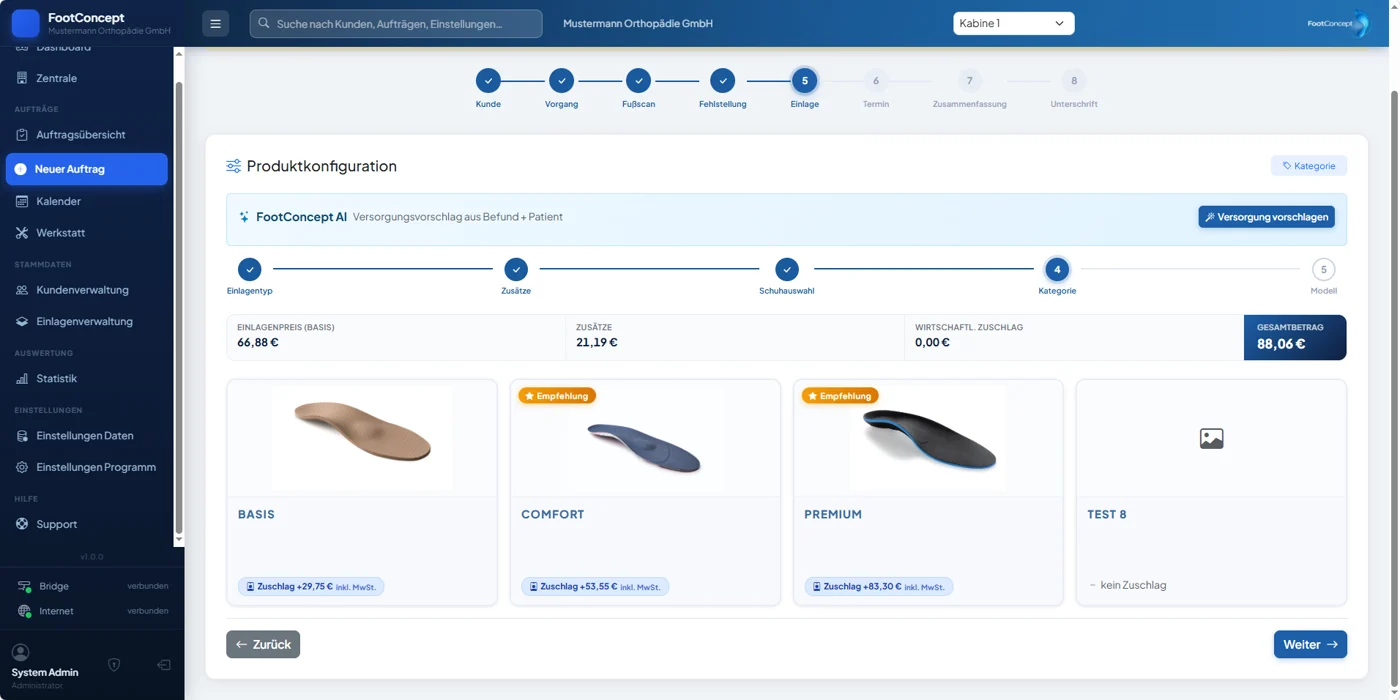The image size is (1400, 700).
Task: Click the search magnifier icon
Action: pyautogui.click(x=264, y=23)
